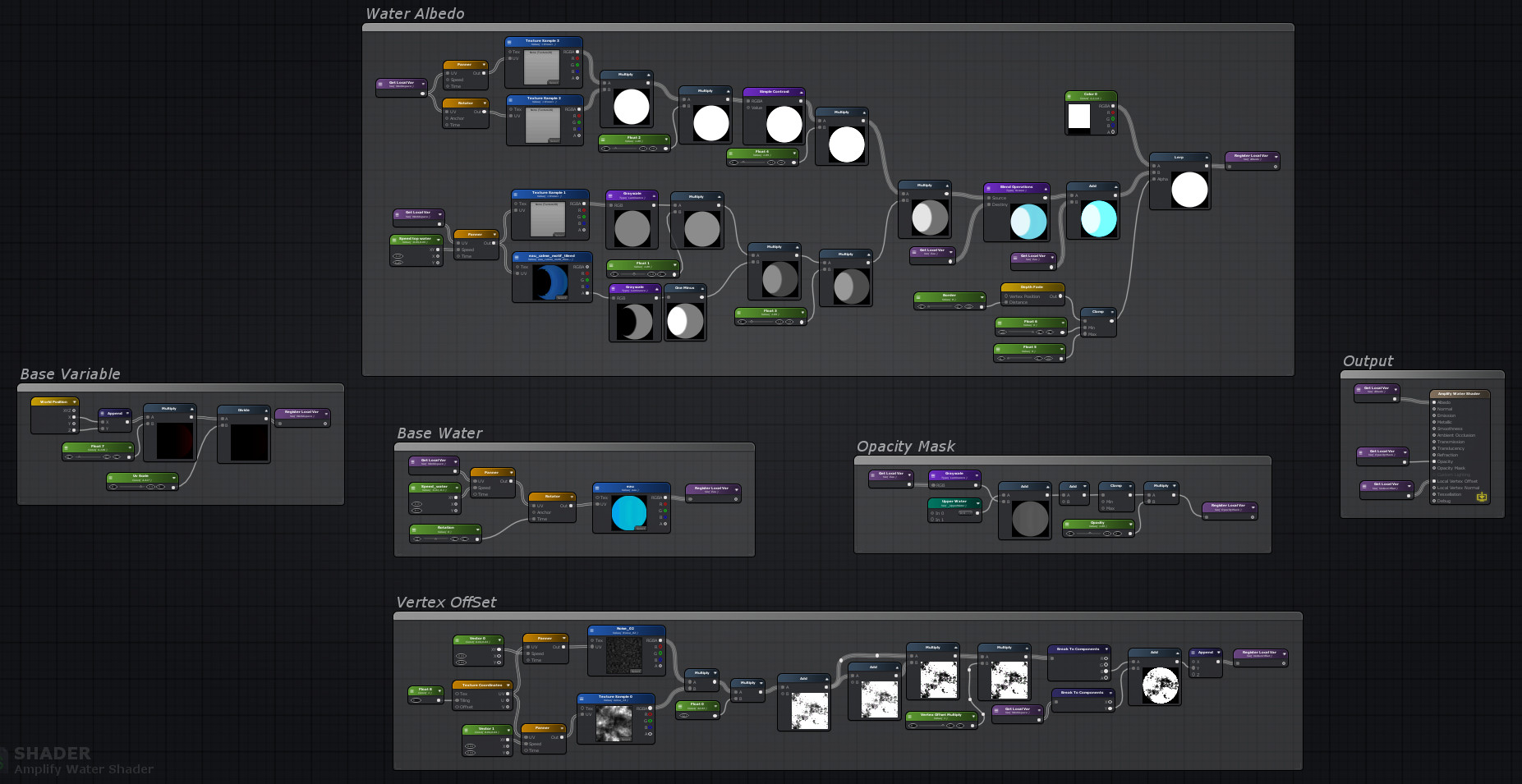The width and height of the screenshot is (1522, 784).
Task: Select the Amplify Water Shader node header
Action: (1460, 394)
